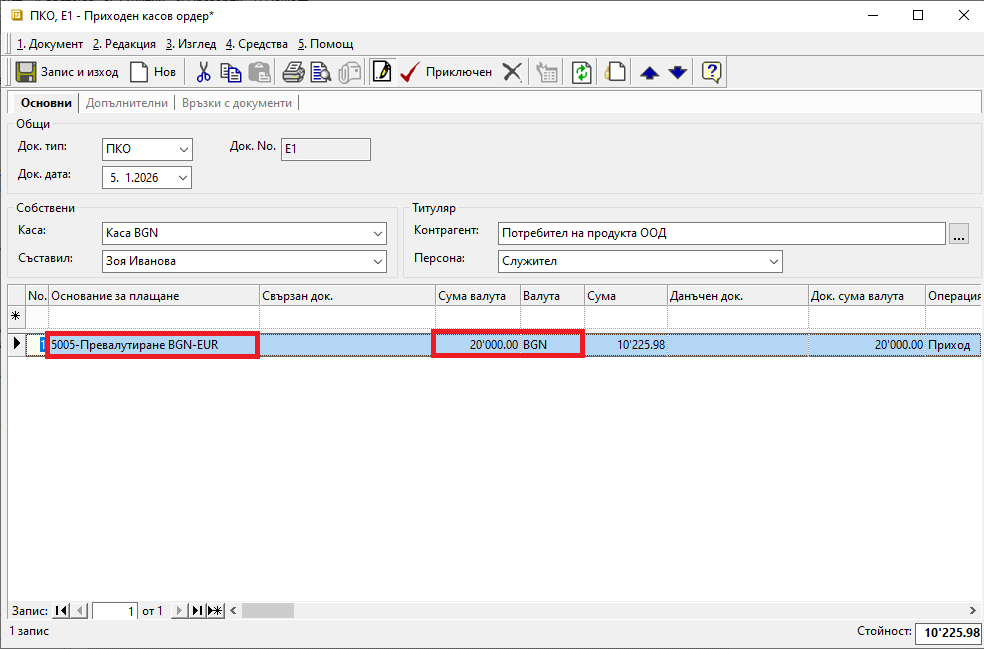Click the Print icon
The width and height of the screenshot is (984, 649).
click(293, 72)
